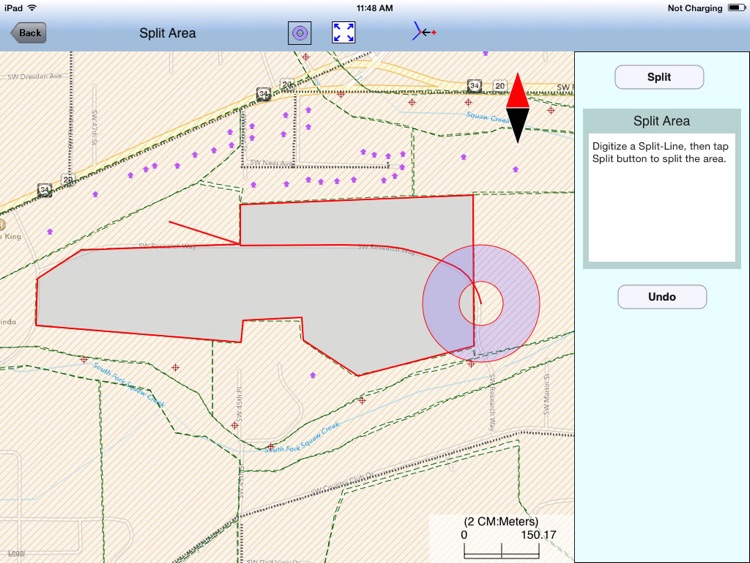The image size is (750, 563).
Task: Tap the WiFi status icon
Action: pos(32,8)
